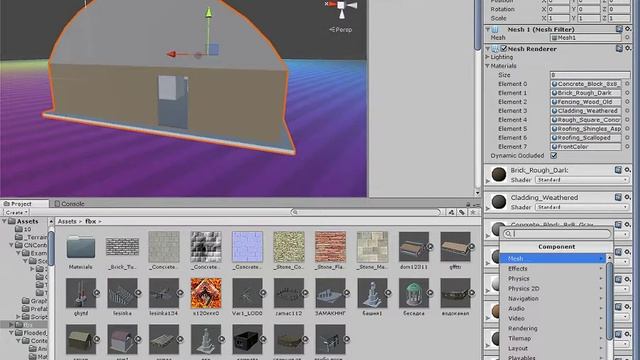Screen dimensions: 640x360
Task: Select the lesinka134 model asset
Action: tap(164, 293)
